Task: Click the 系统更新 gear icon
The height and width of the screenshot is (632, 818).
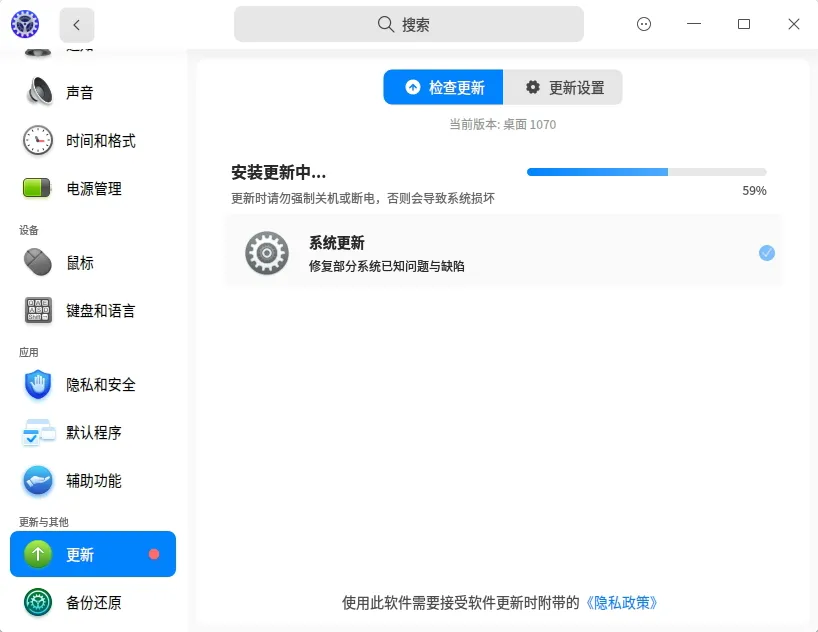Action: click(267, 253)
